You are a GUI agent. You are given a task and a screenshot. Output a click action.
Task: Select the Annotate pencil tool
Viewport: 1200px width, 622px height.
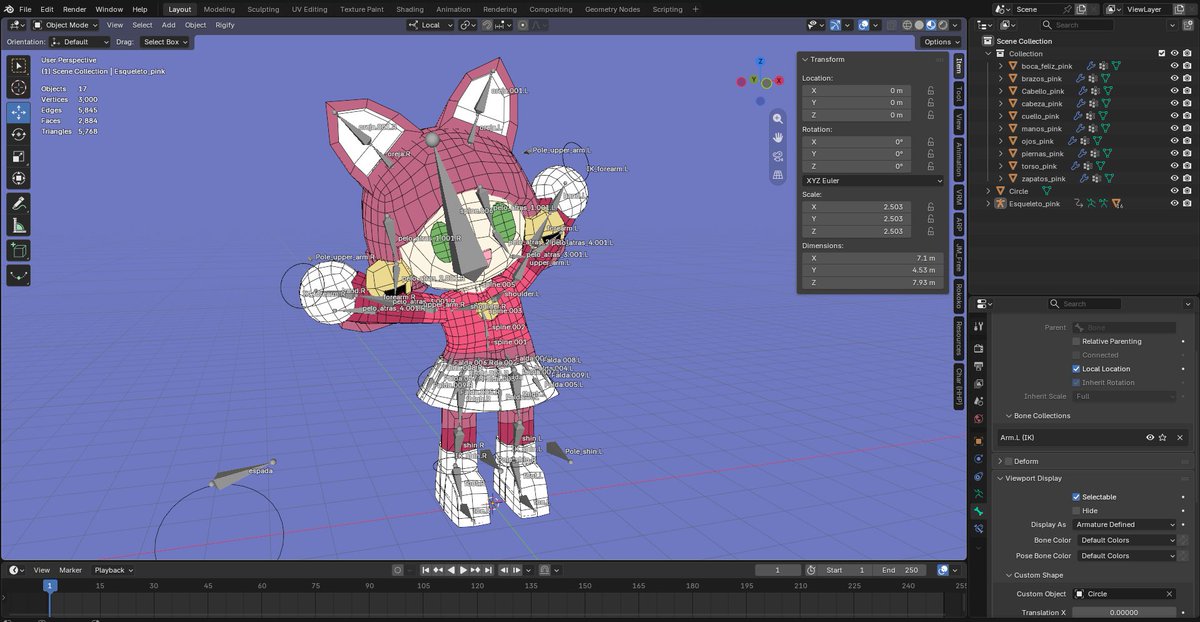coord(19,203)
